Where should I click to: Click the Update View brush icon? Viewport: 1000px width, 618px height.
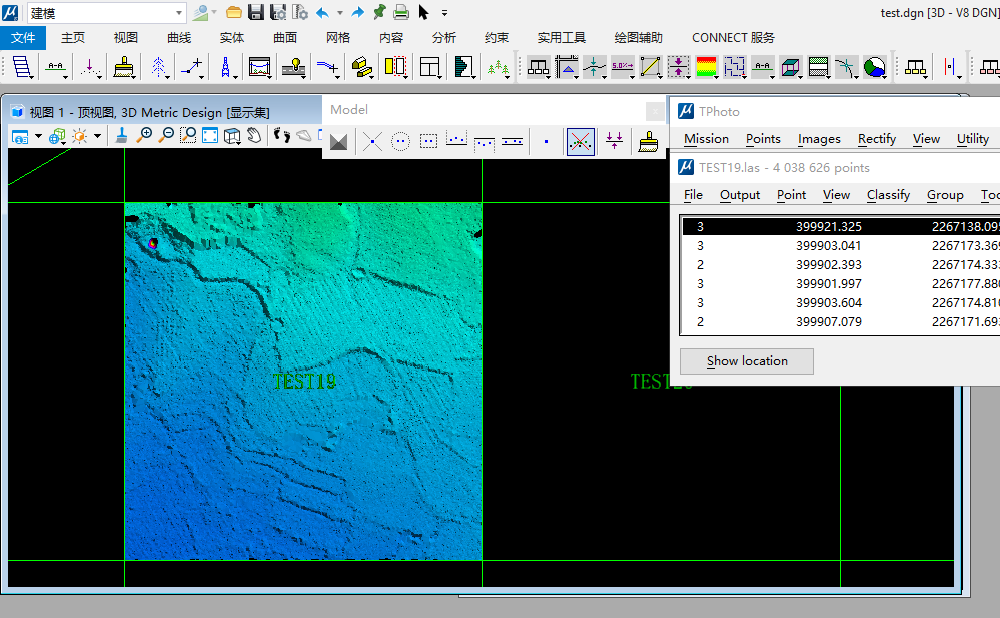(x=121, y=136)
